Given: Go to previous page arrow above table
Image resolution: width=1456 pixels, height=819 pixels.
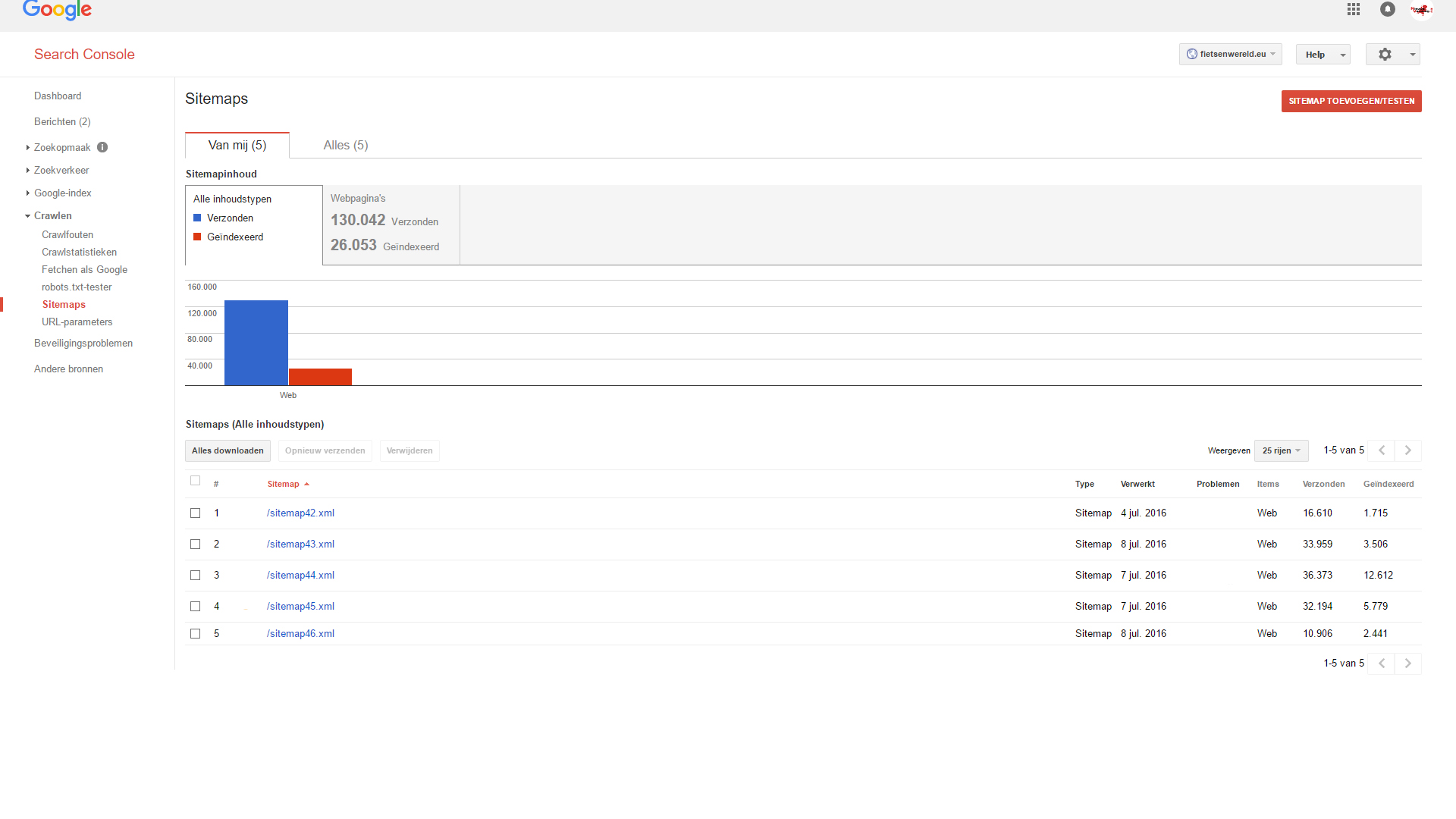Looking at the screenshot, I should [x=1382, y=450].
